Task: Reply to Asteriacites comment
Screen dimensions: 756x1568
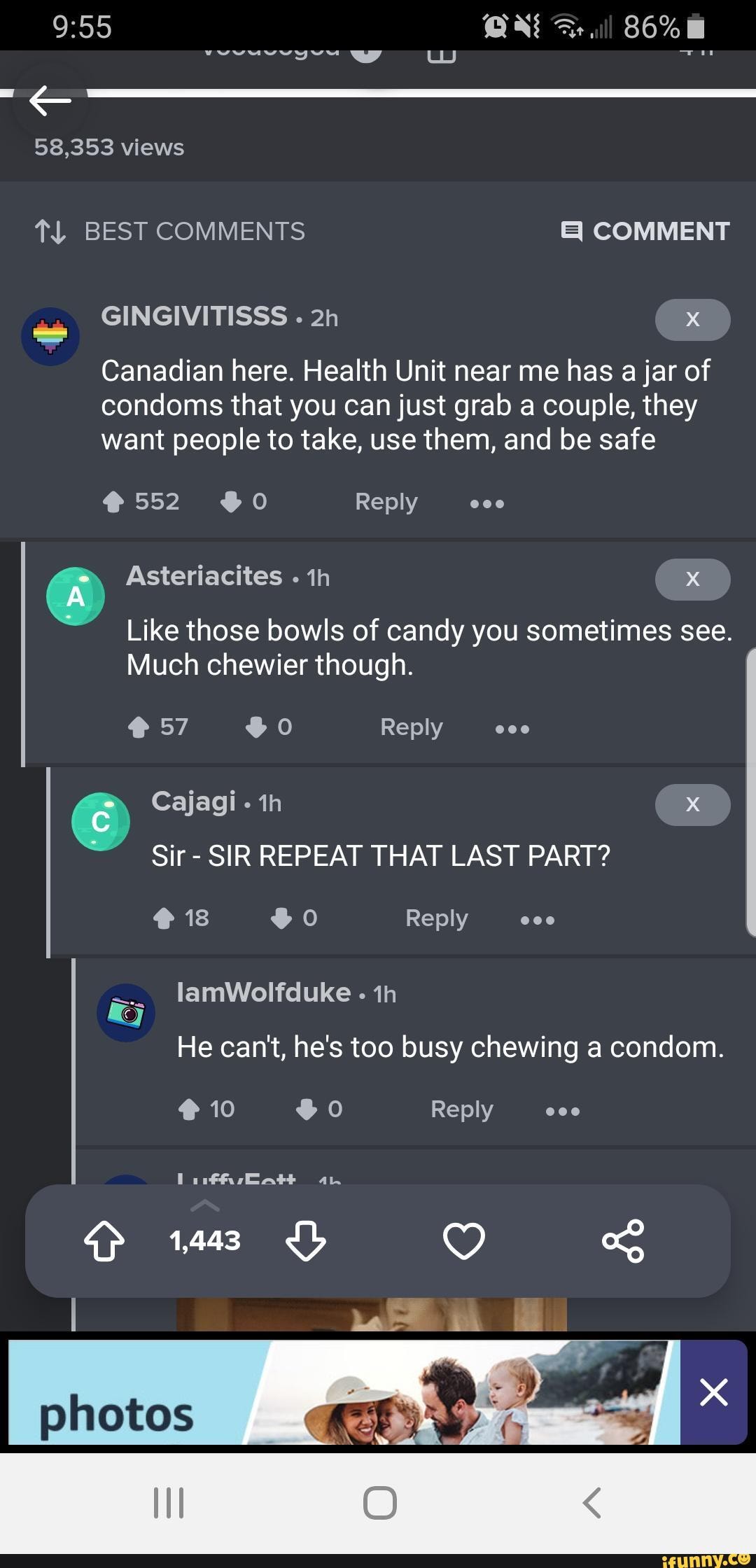Action: click(412, 727)
